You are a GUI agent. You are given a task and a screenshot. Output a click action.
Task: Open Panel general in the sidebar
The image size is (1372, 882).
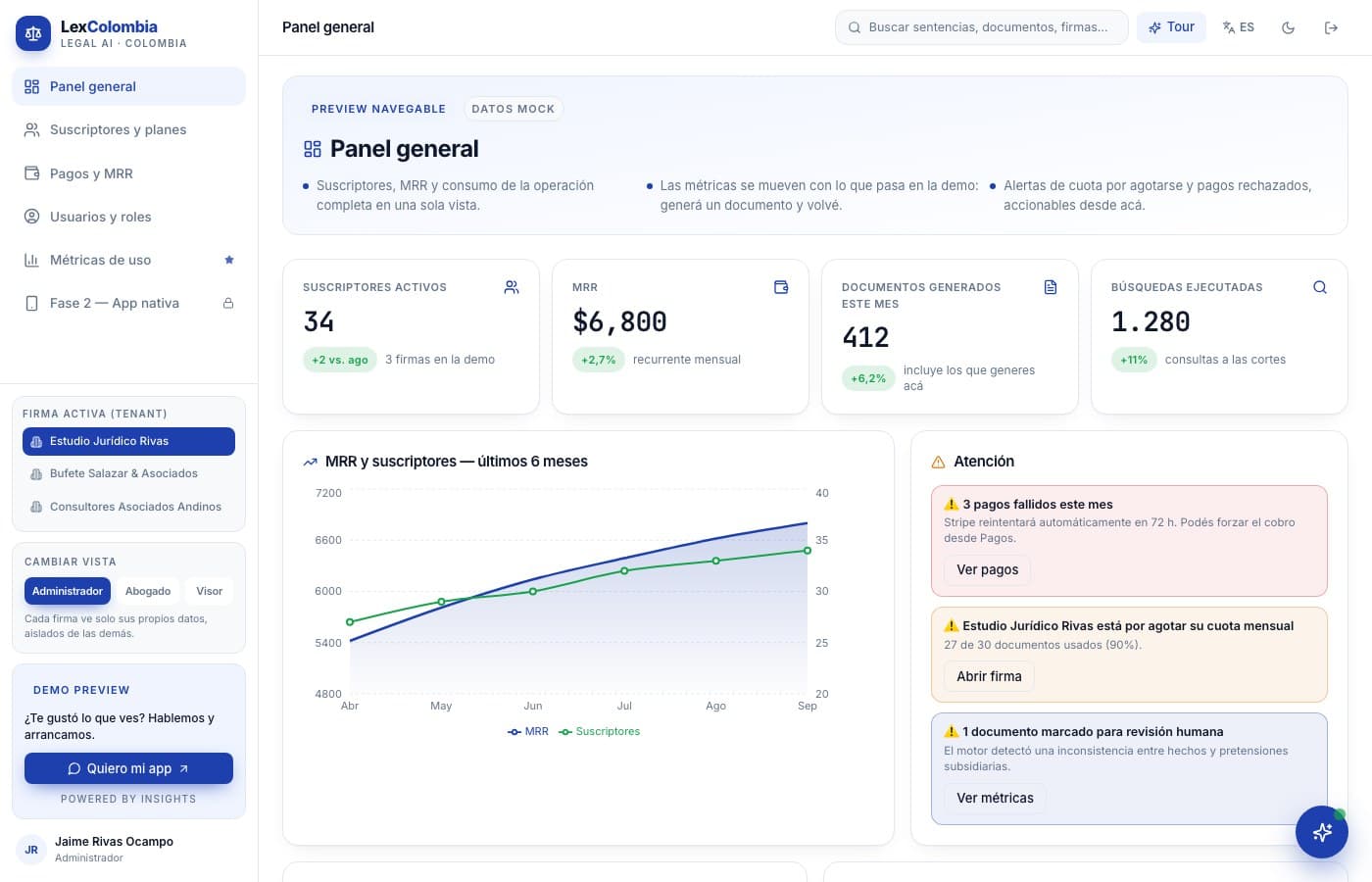click(x=128, y=86)
